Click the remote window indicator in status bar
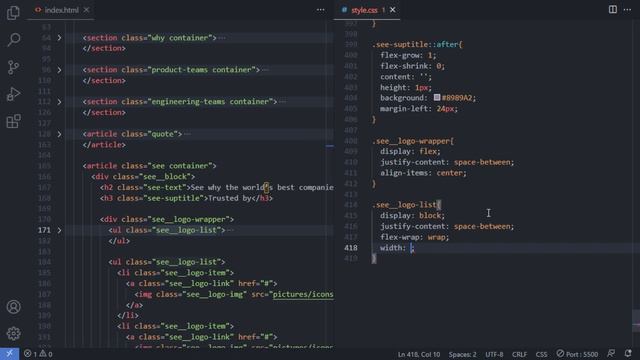This screenshot has width=640, height=360. pyautogui.click(x=9, y=353)
